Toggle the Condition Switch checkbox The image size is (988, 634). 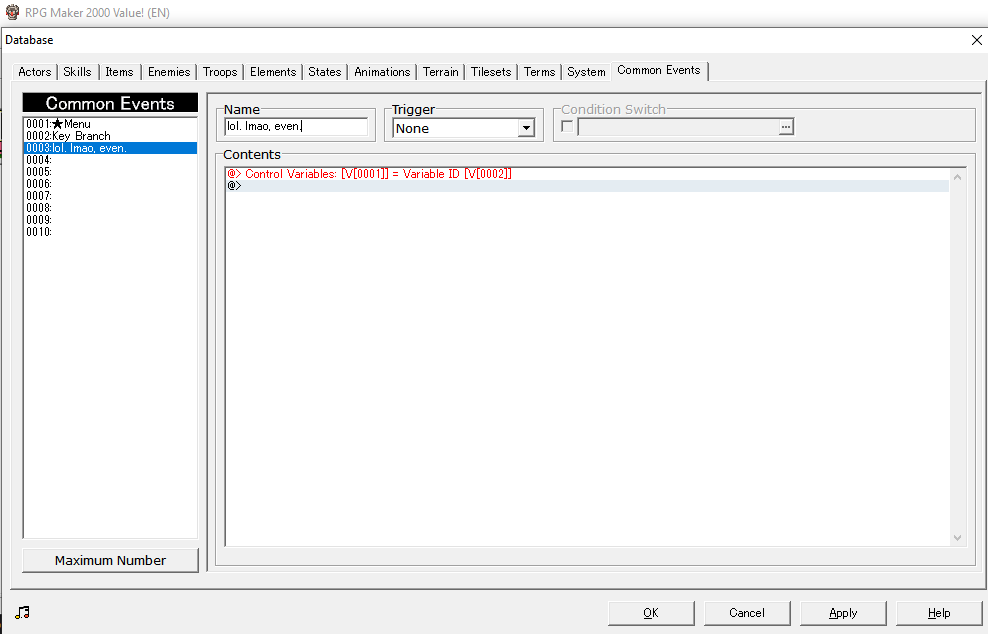point(567,127)
